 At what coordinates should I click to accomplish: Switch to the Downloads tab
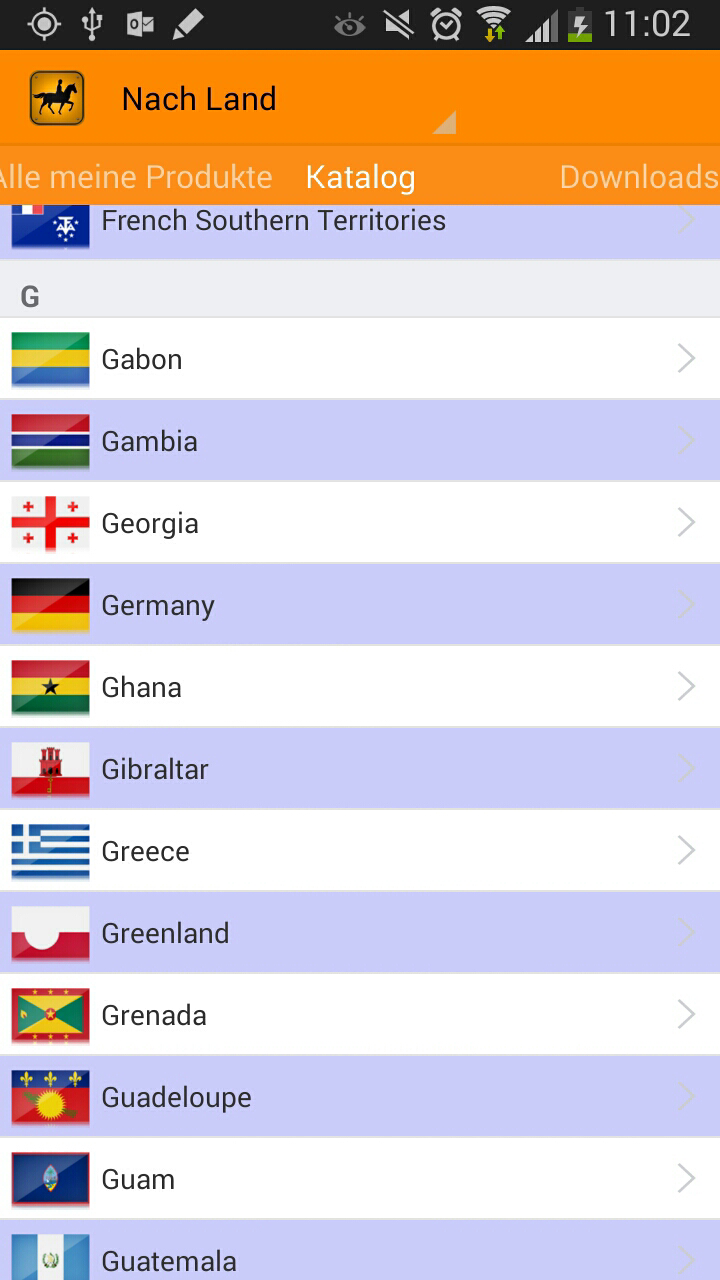[639, 177]
